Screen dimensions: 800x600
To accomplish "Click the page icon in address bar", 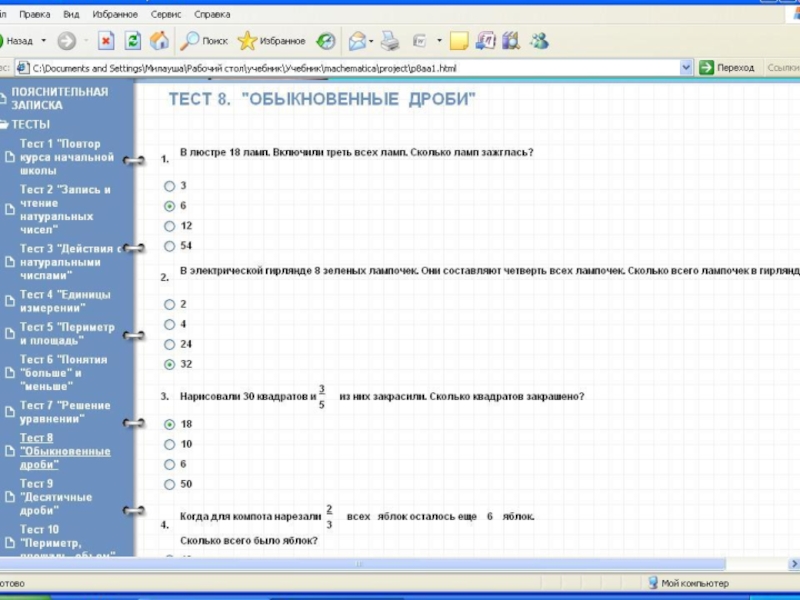I will coord(23,68).
